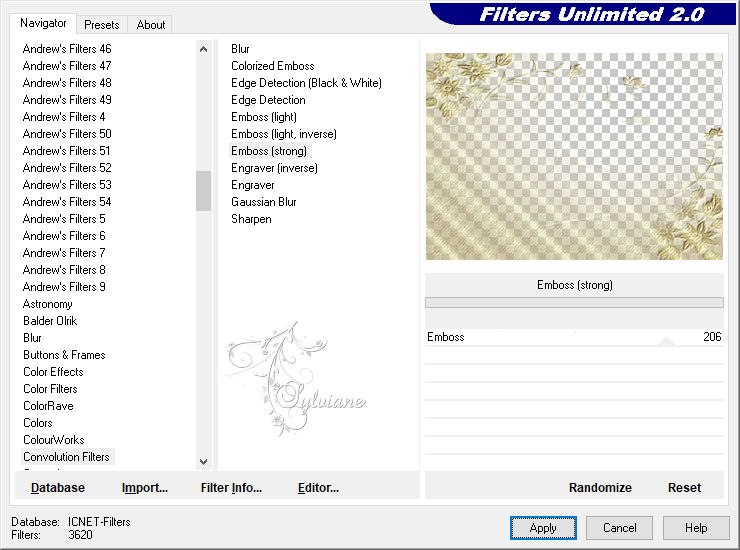Image resolution: width=740 pixels, height=550 pixels.
Task: Click the filter preview image
Action: click(574, 156)
